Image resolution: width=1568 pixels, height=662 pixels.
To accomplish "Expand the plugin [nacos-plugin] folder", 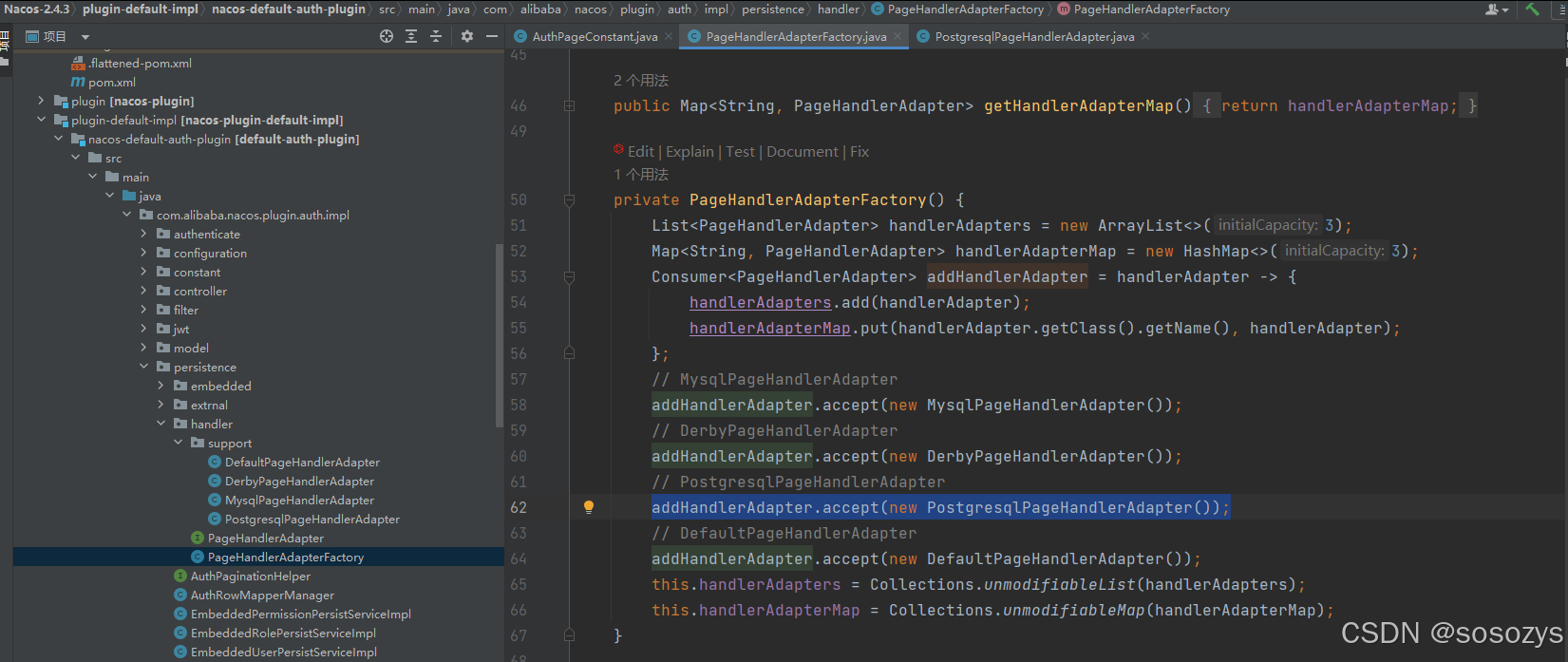I will tap(41, 102).
